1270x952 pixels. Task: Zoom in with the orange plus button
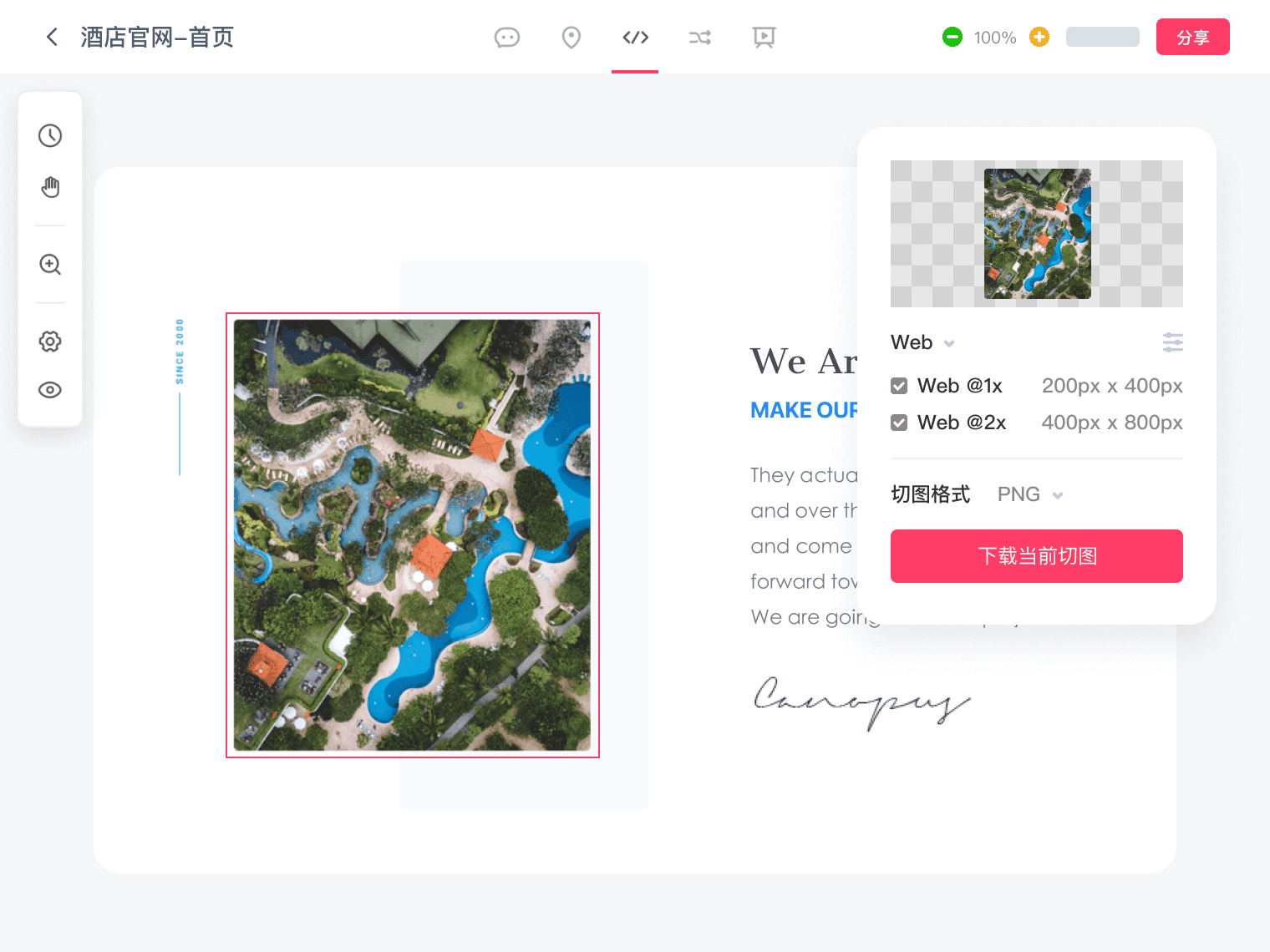(1039, 37)
